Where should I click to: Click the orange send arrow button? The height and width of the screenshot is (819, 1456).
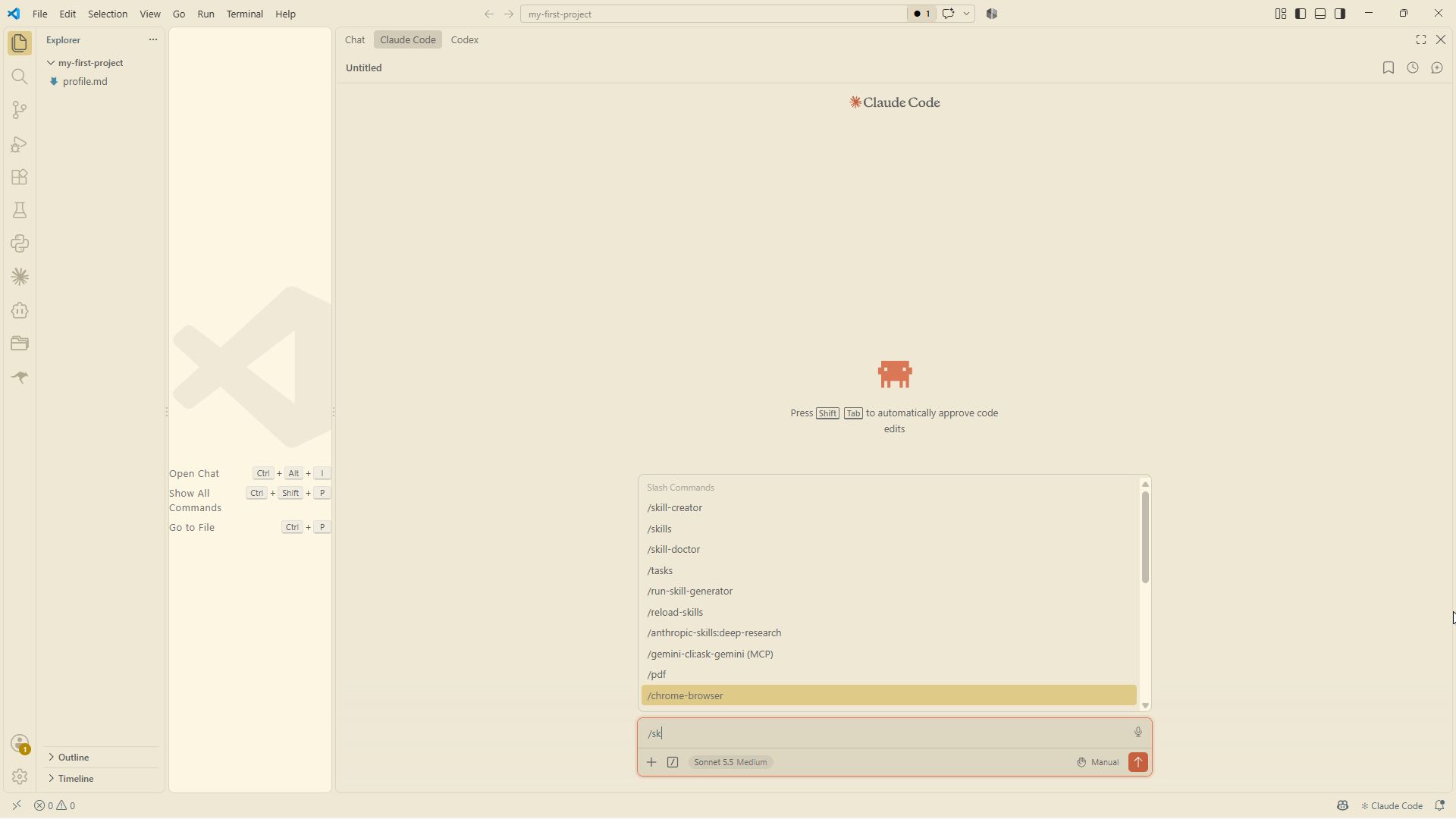pyautogui.click(x=1137, y=762)
